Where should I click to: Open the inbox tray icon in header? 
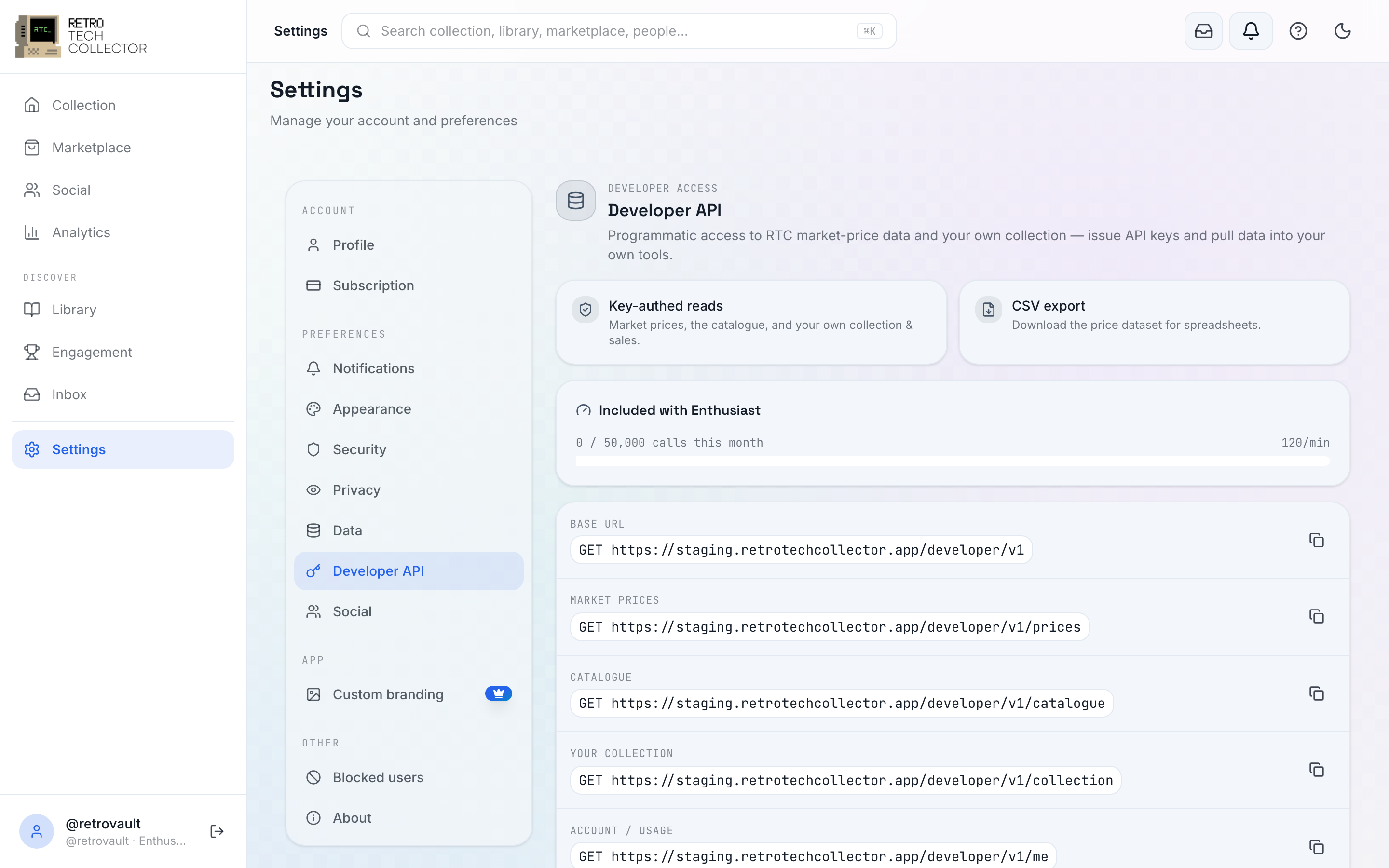point(1203,31)
